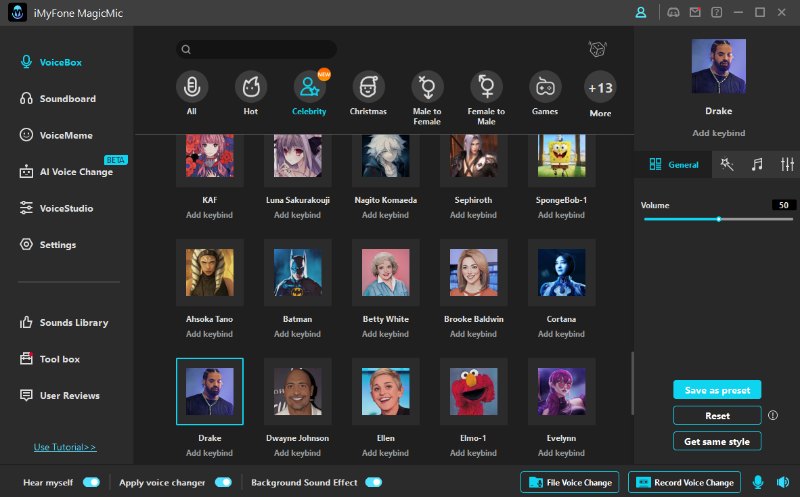Click the voice search input field
The height and width of the screenshot is (497, 800).
(x=257, y=49)
